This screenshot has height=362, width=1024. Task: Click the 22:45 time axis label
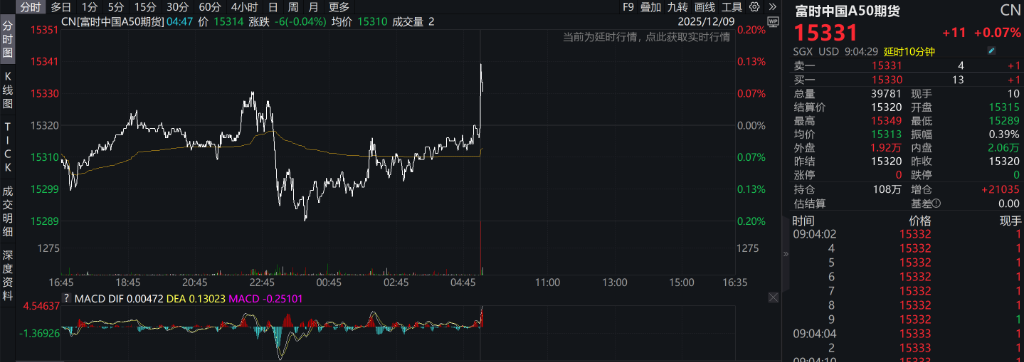pos(263,283)
